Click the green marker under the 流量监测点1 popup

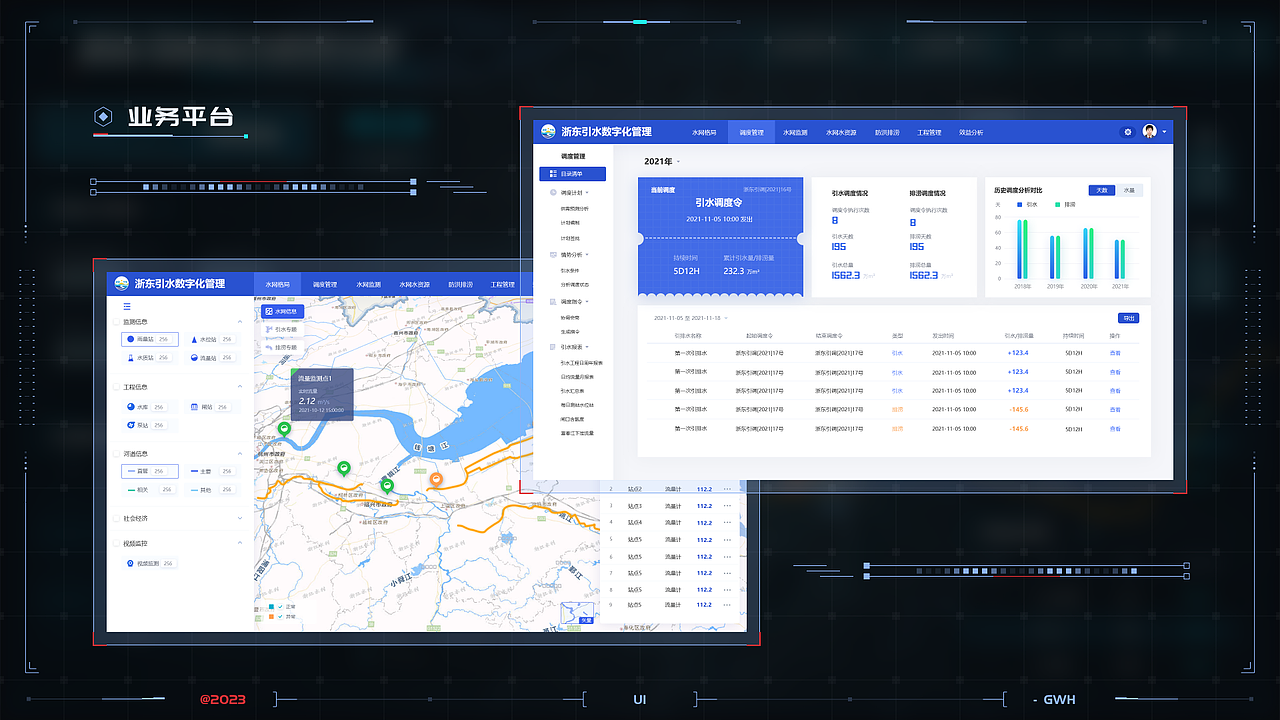click(x=284, y=429)
